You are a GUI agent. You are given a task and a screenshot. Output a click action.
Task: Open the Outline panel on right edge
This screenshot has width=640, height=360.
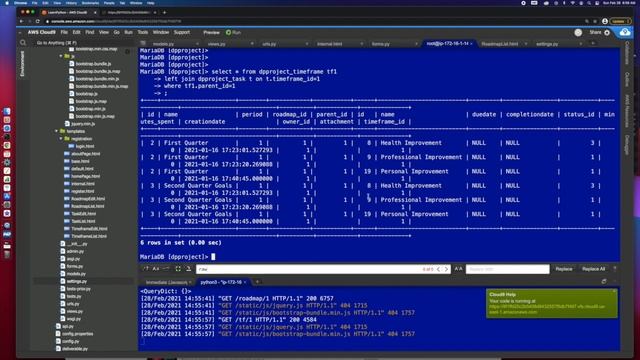[627, 79]
